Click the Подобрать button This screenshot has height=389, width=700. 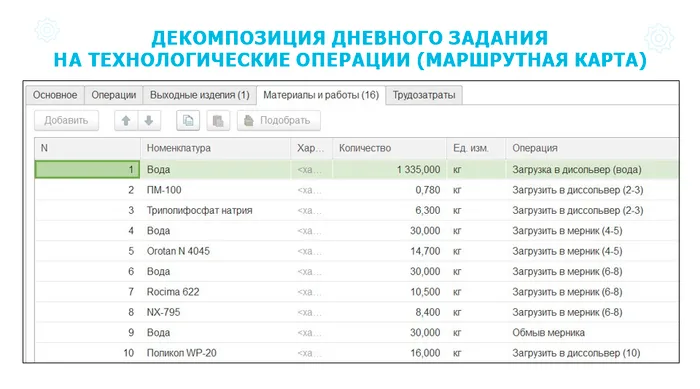pos(279,121)
